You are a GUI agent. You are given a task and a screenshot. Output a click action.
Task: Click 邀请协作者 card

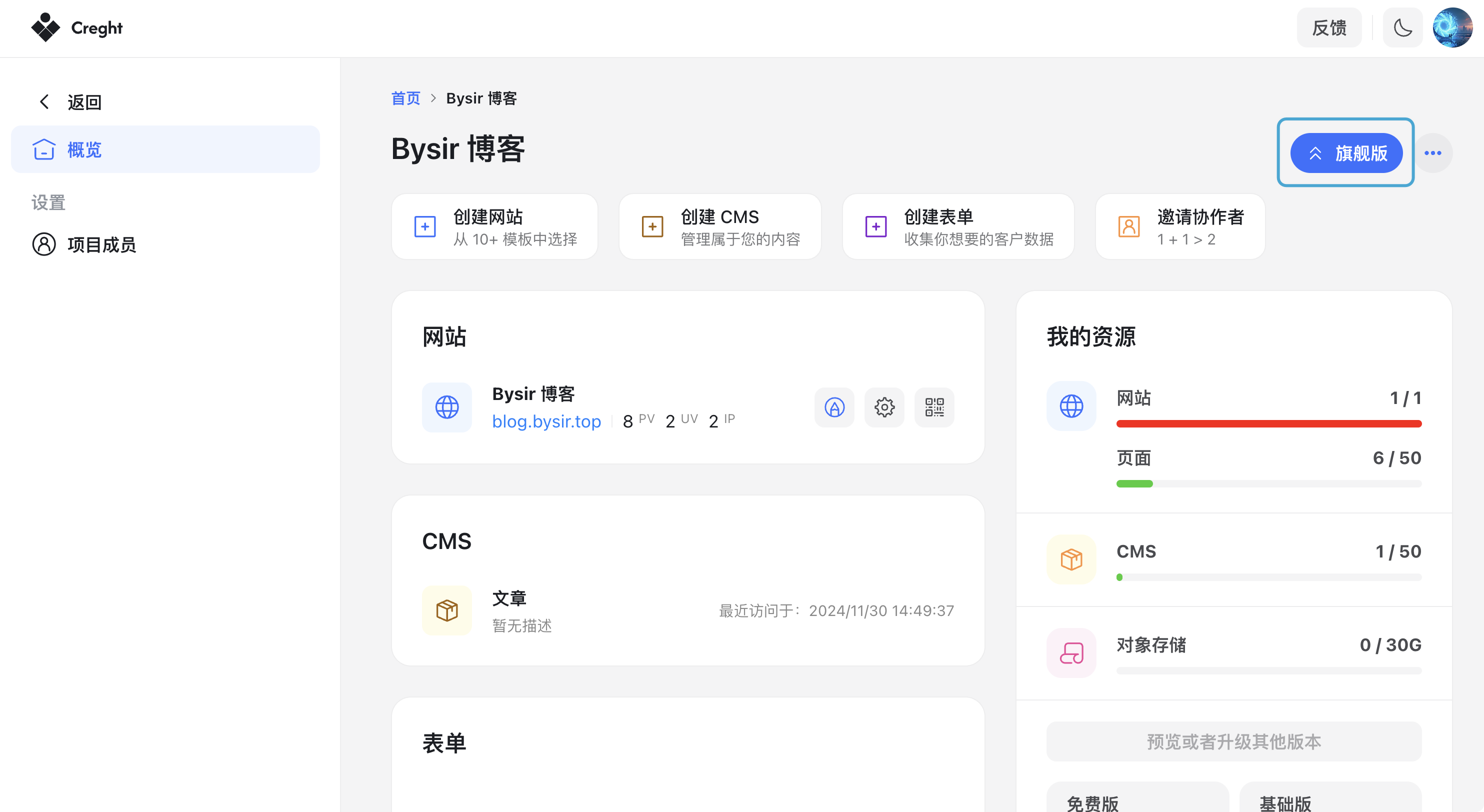[1180, 227]
